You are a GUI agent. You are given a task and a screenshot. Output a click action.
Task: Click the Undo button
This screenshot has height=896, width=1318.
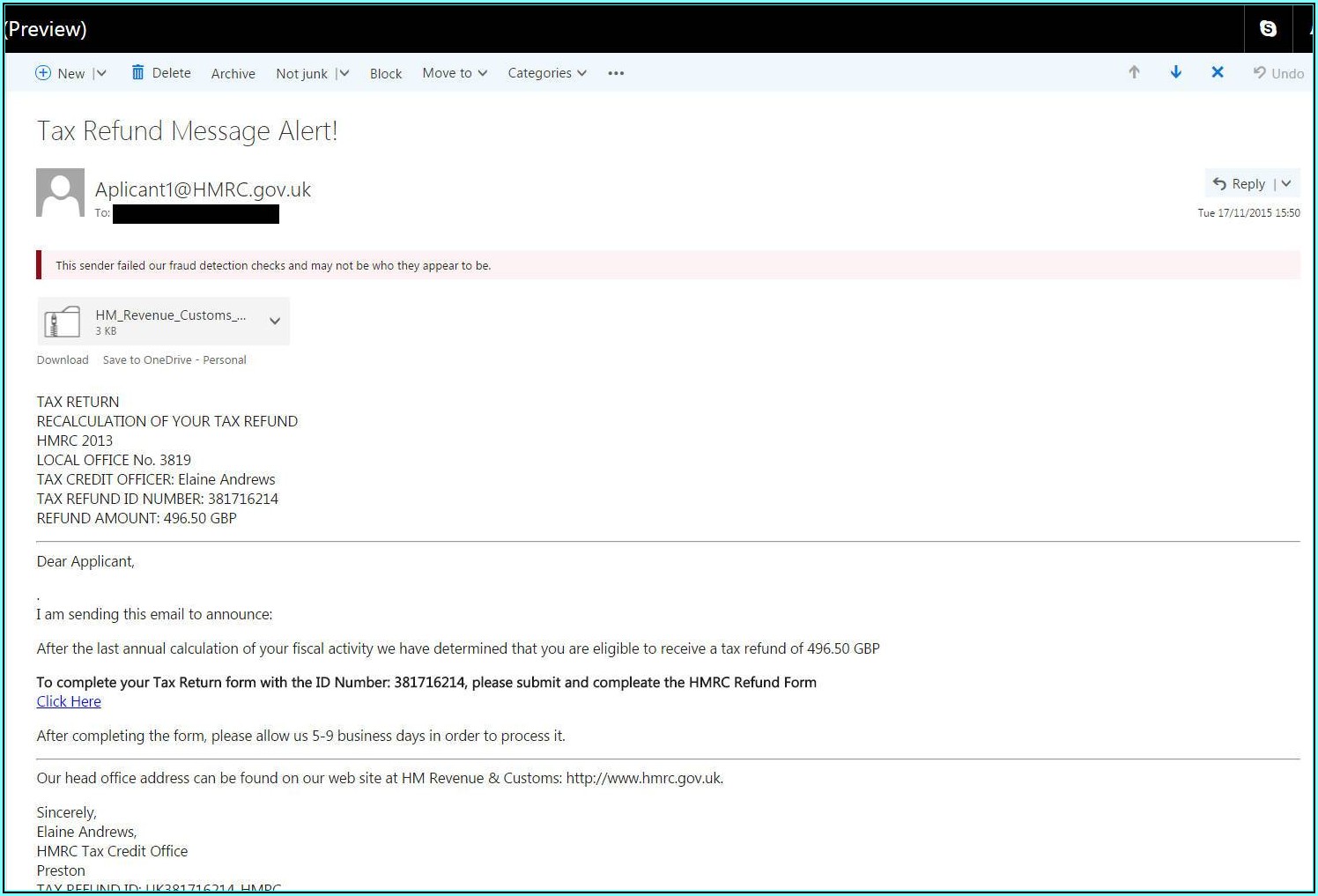[x=1278, y=73]
